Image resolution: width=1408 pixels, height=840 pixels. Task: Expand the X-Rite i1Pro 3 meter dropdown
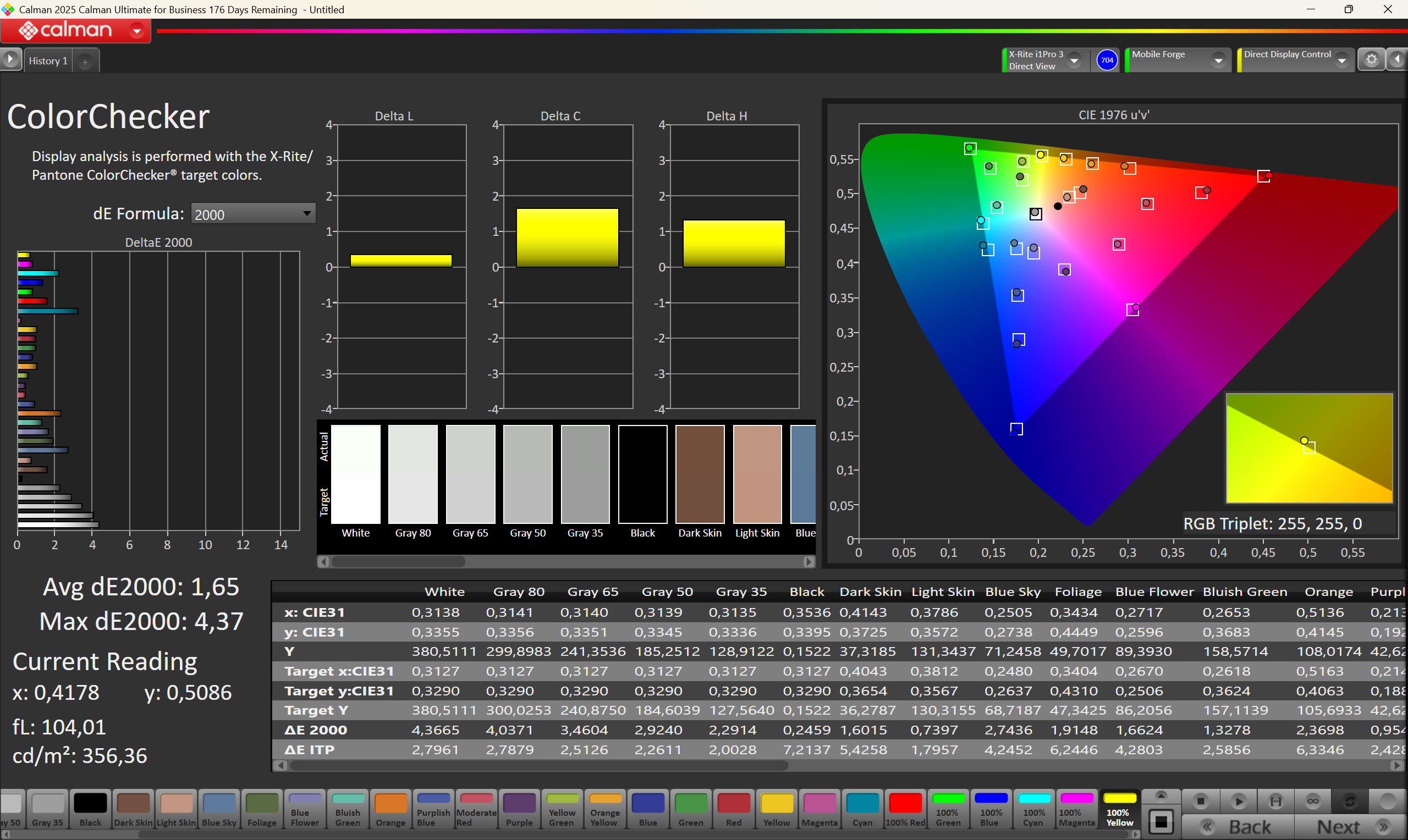tap(1074, 60)
